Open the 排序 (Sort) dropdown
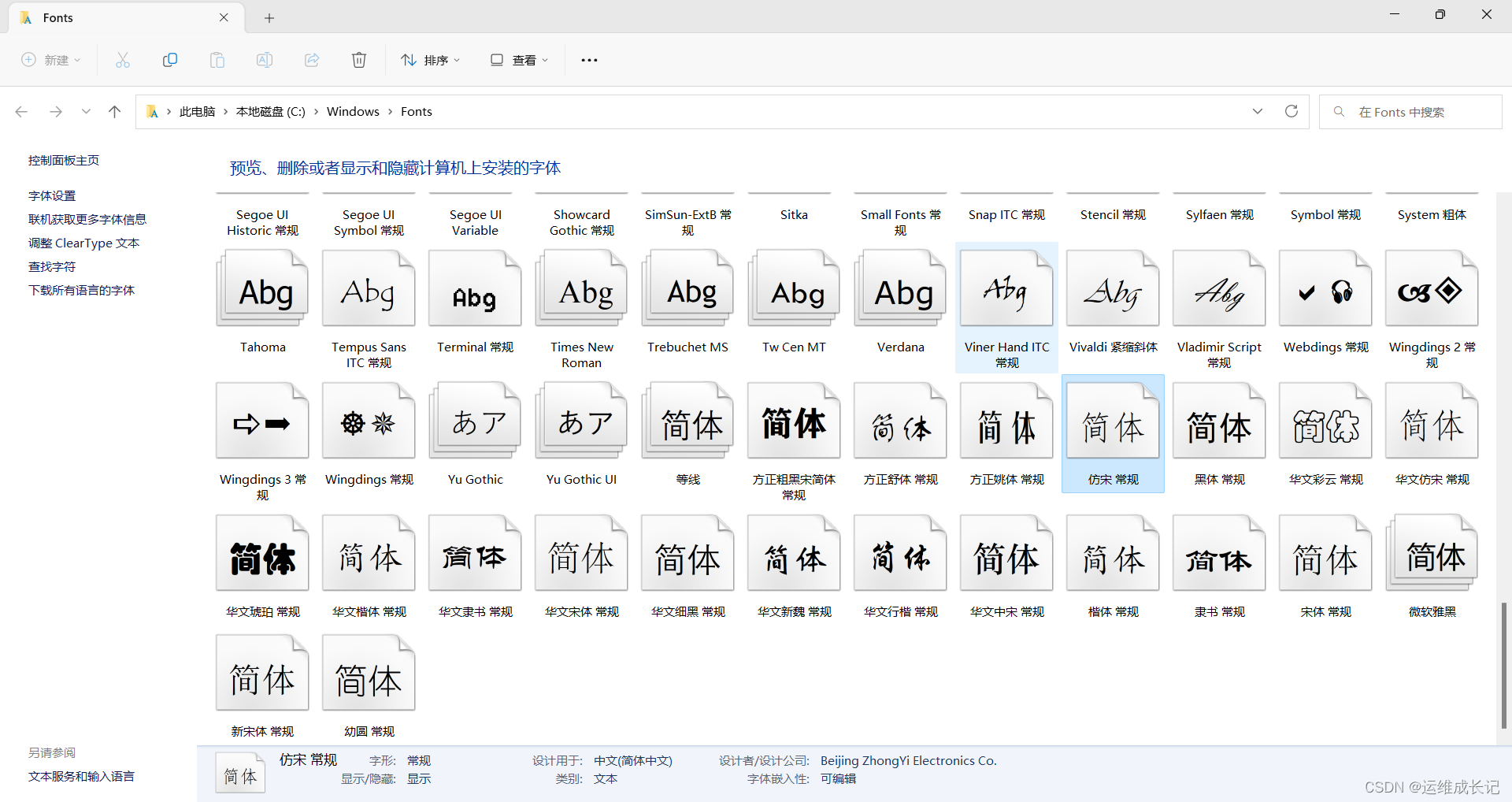The width and height of the screenshot is (1512, 802). 430,60
